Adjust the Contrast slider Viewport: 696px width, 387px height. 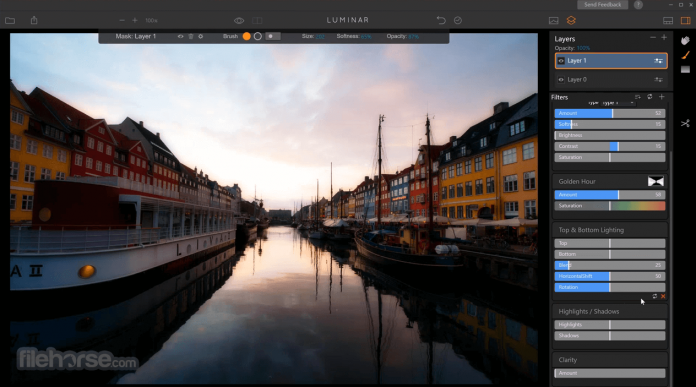[610, 146]
